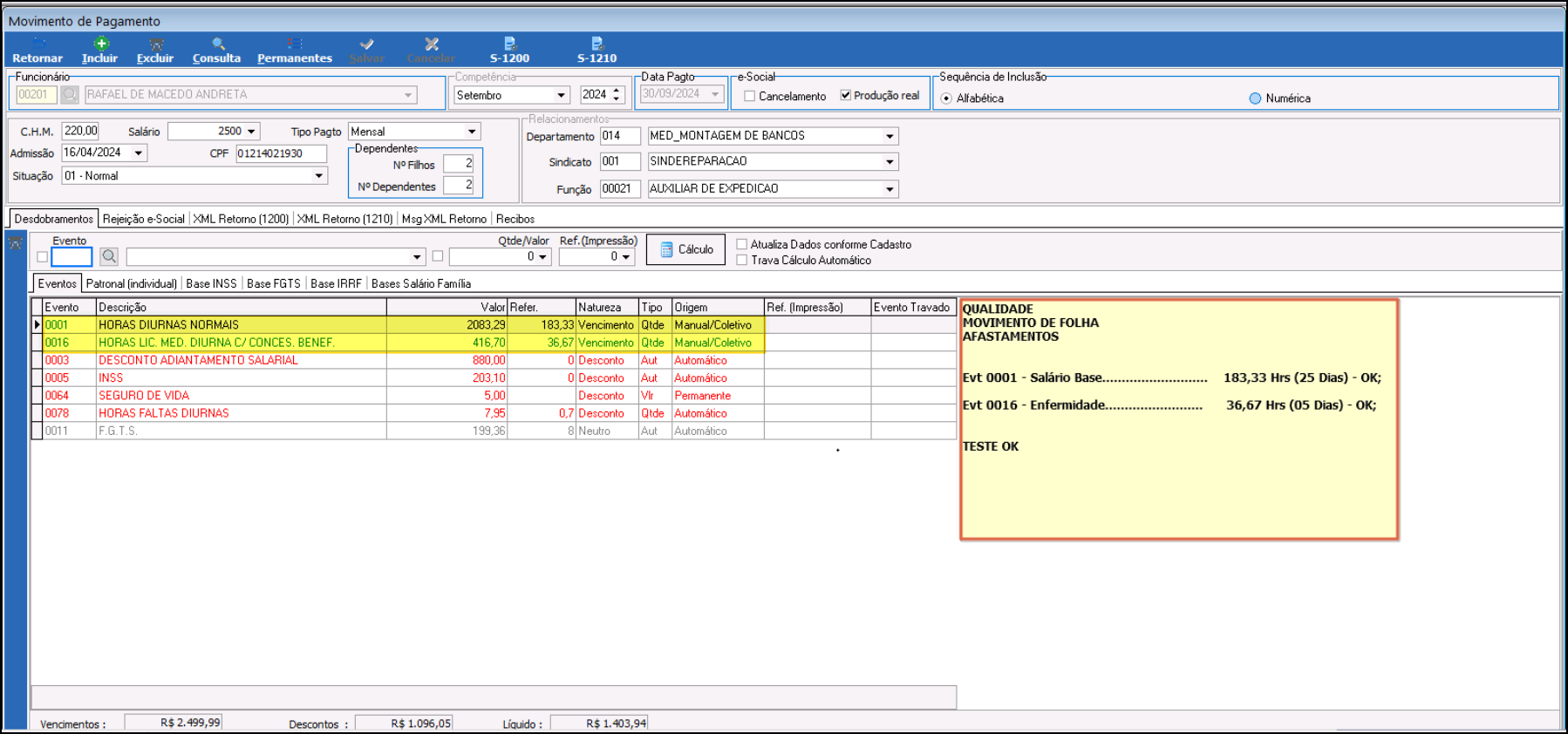Open the Competência month dropdown
The height and width of the screenshot is (734, 1568).
pos(562,95)
